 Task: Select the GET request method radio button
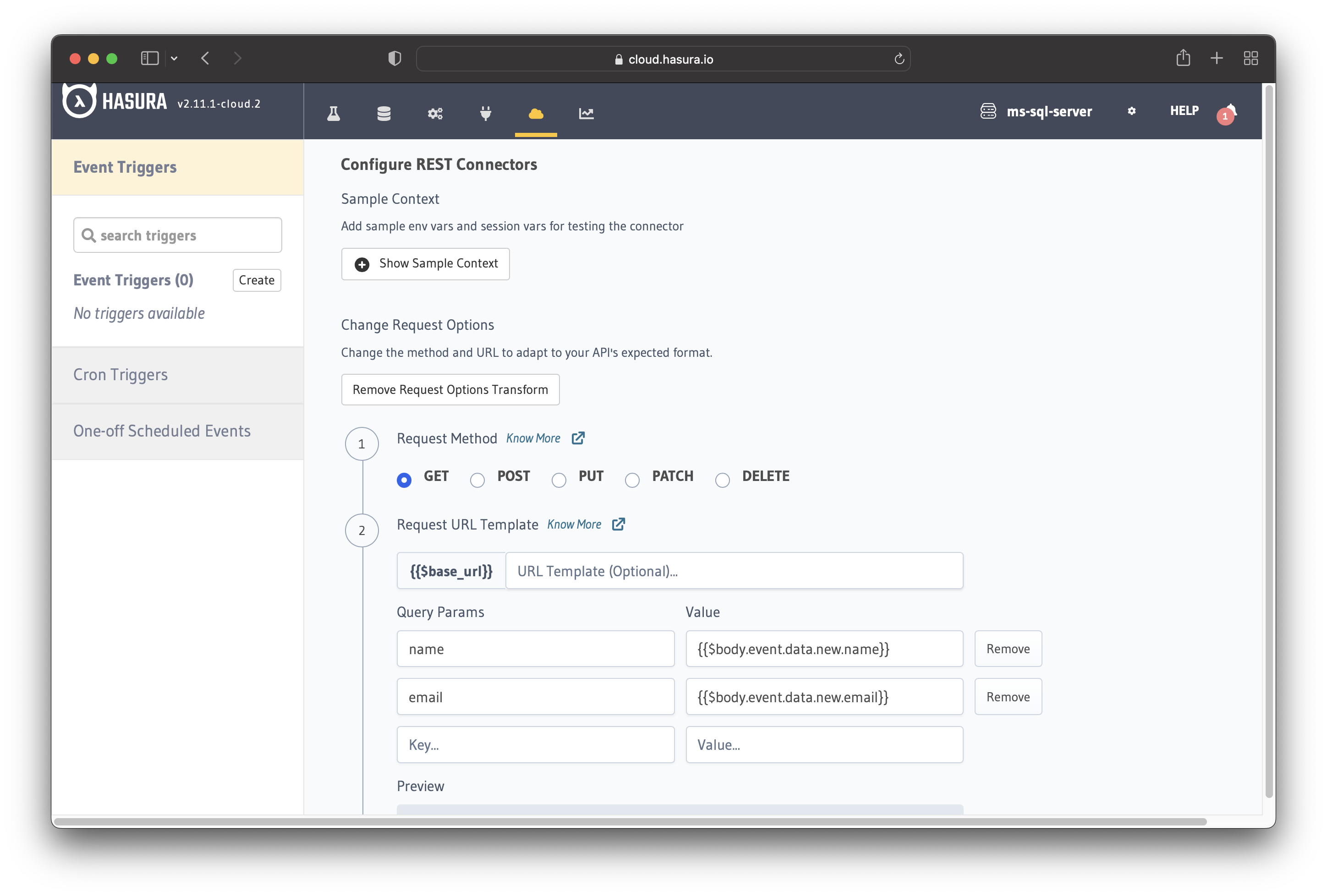[x=405, y=479]
